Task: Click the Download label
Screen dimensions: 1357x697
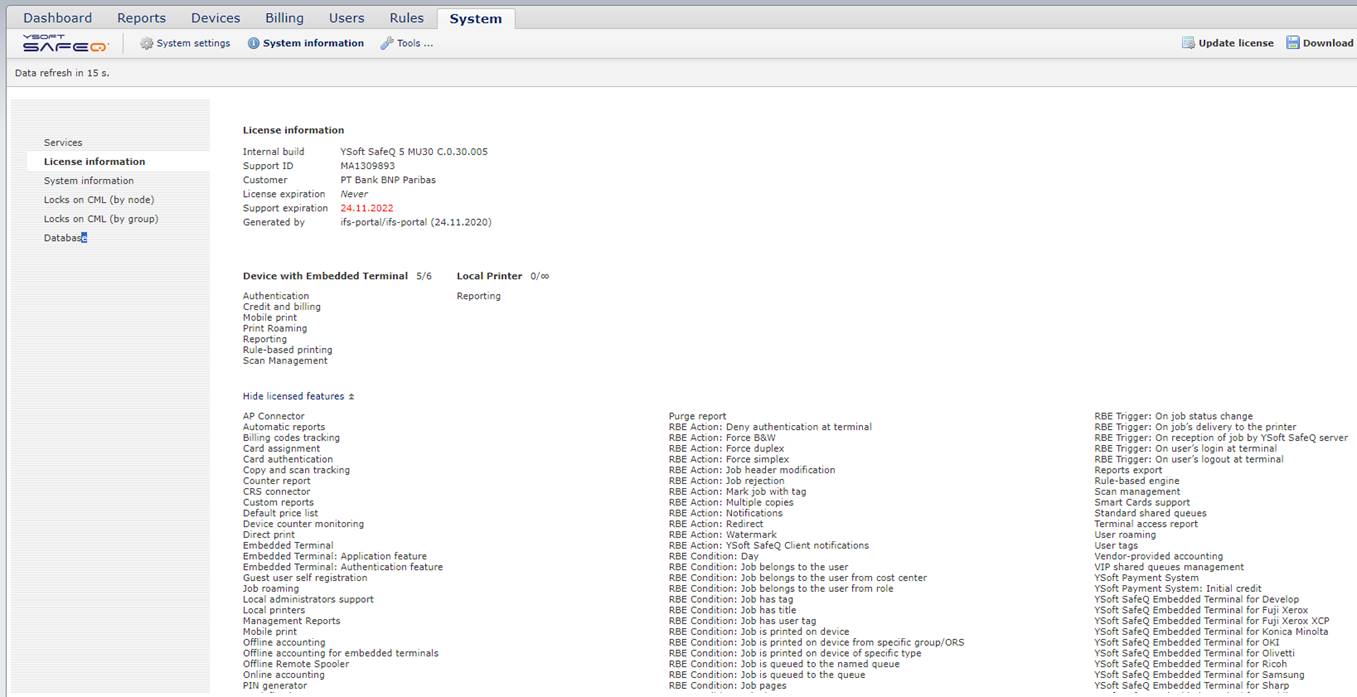Action: point(1328,43)
